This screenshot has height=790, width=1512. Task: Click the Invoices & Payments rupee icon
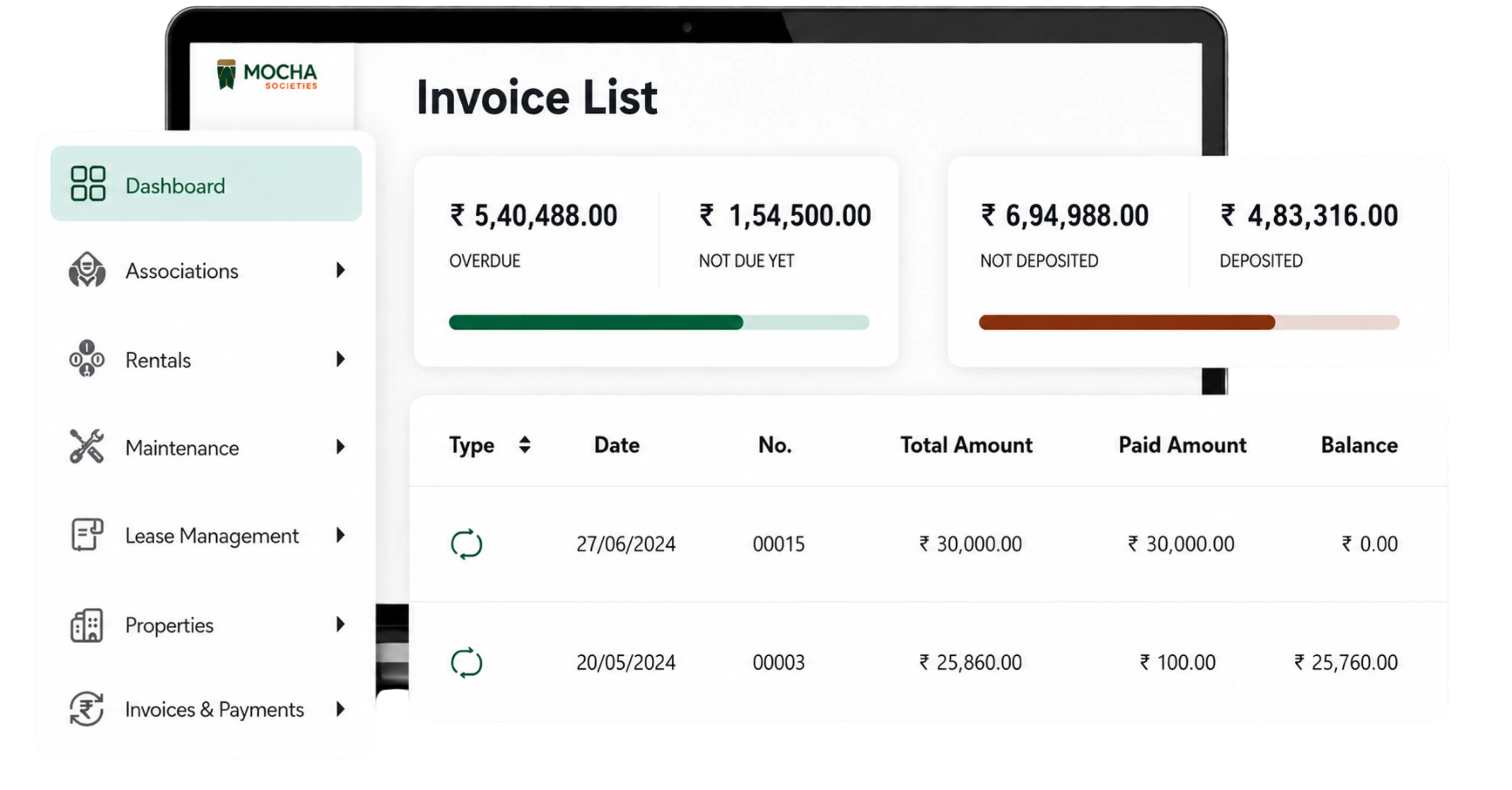87,709
